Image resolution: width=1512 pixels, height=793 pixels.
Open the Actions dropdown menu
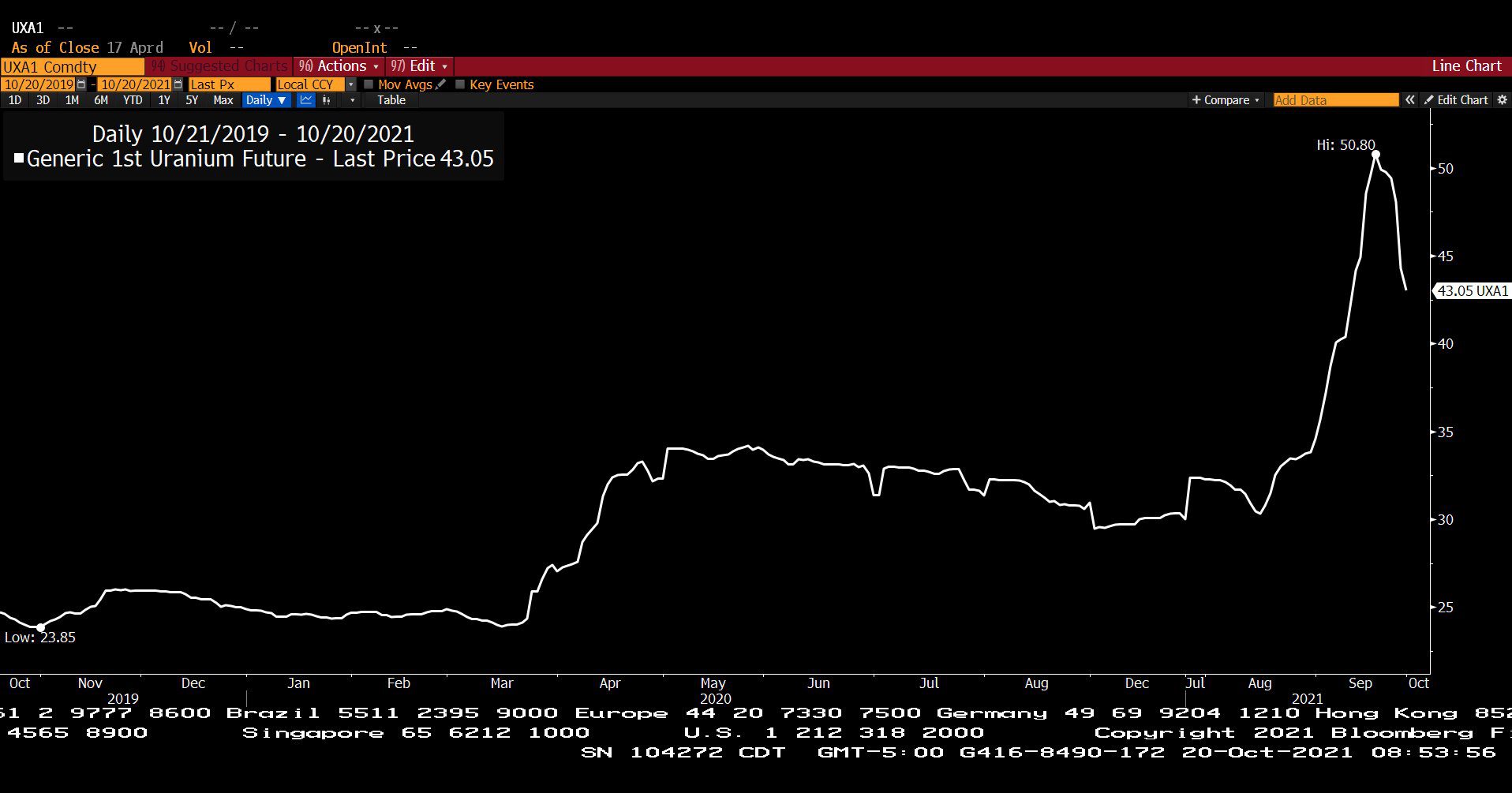point(339,66)
